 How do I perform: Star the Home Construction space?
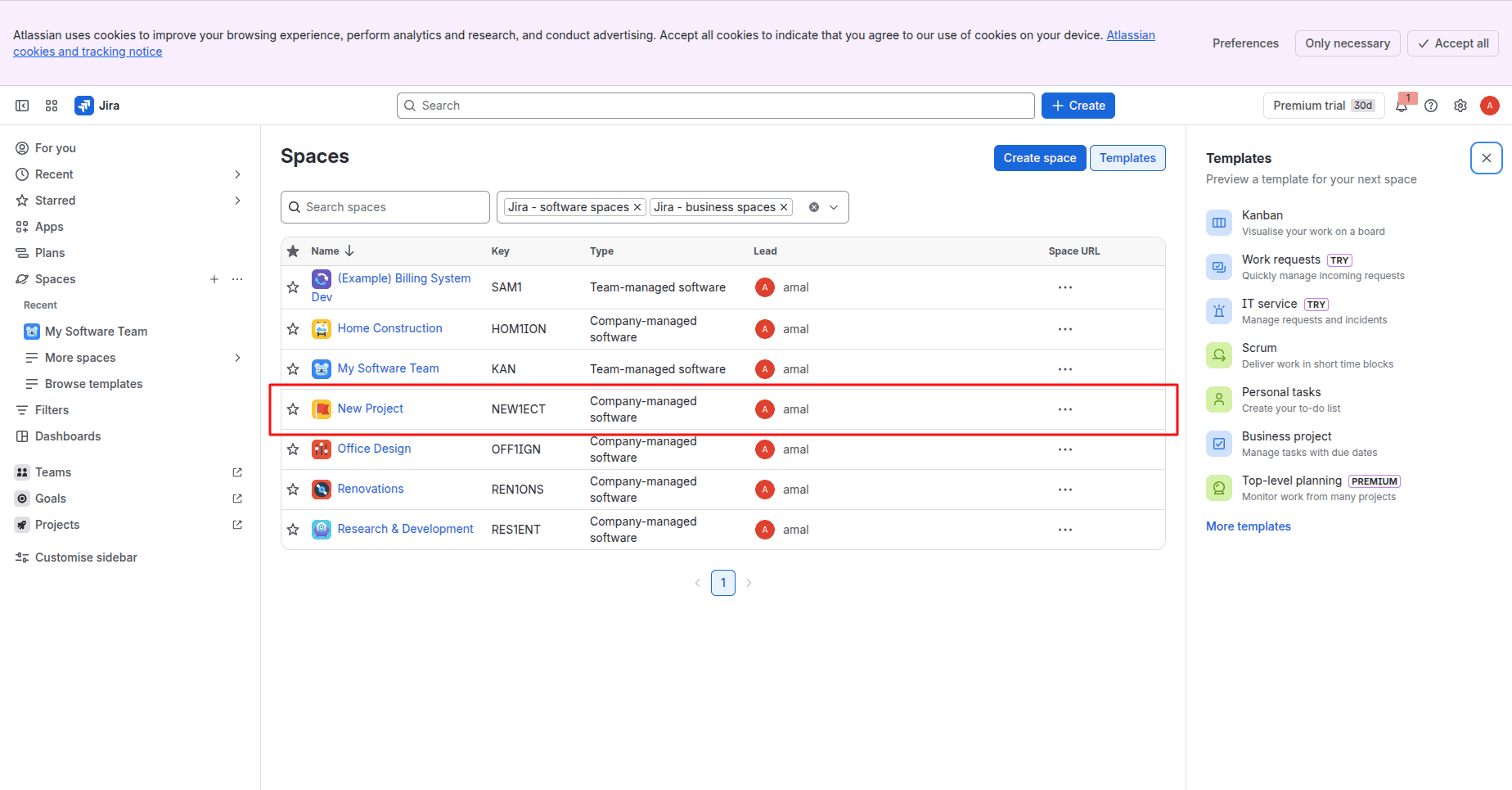coord(293,329)
